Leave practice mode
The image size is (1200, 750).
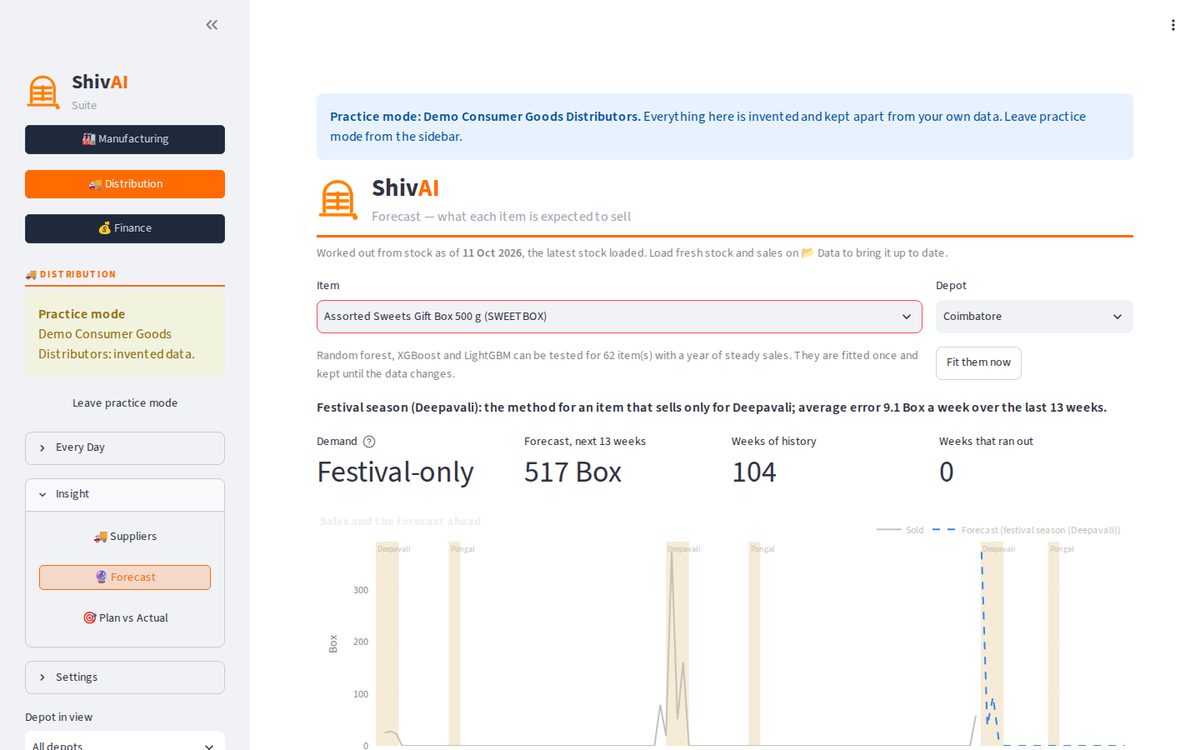click(125, 403)
